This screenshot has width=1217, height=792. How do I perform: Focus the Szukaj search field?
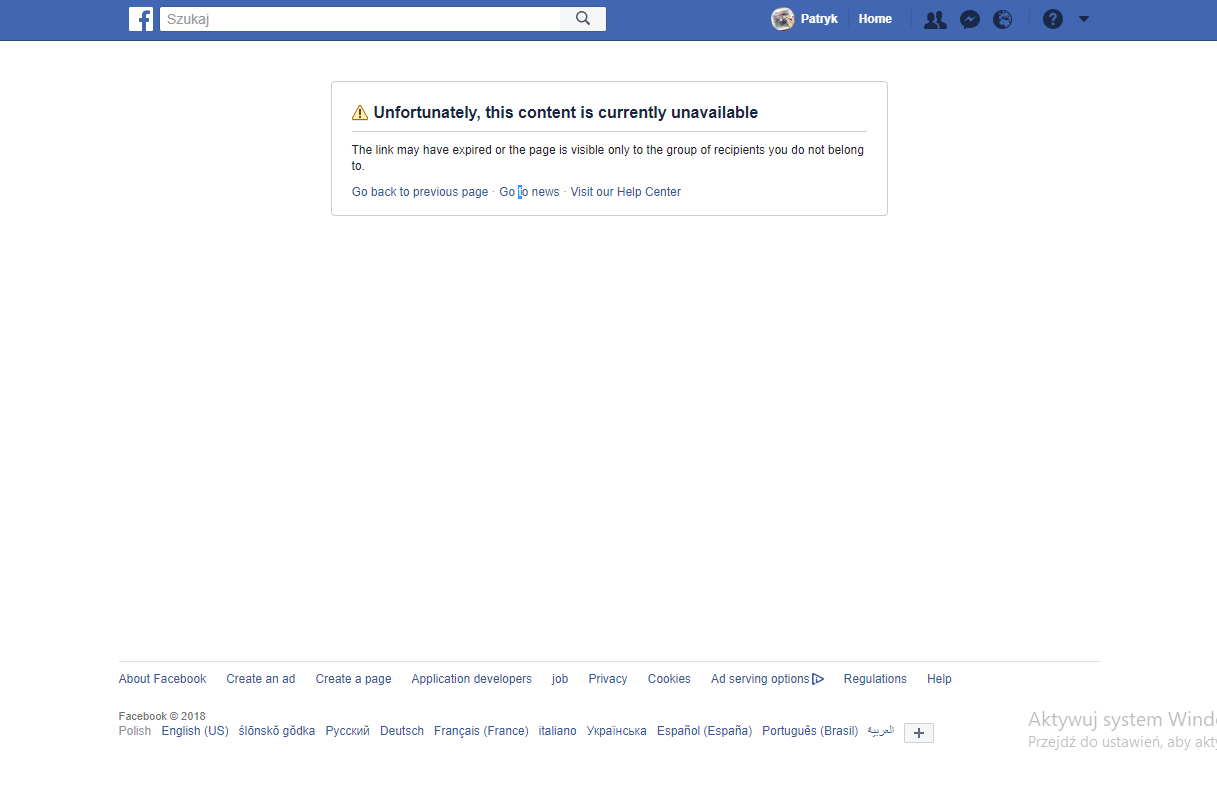click(x=360, y=19)
